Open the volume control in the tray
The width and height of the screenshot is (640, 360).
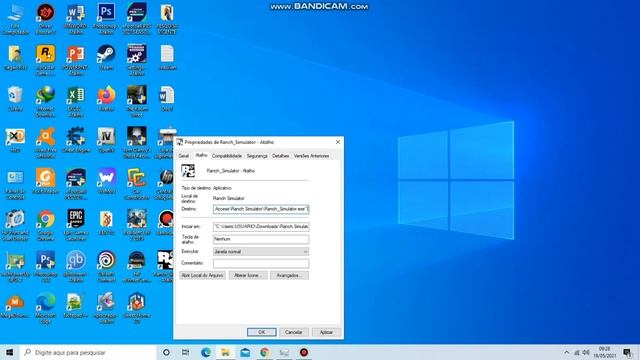click(x=586, y=352)
